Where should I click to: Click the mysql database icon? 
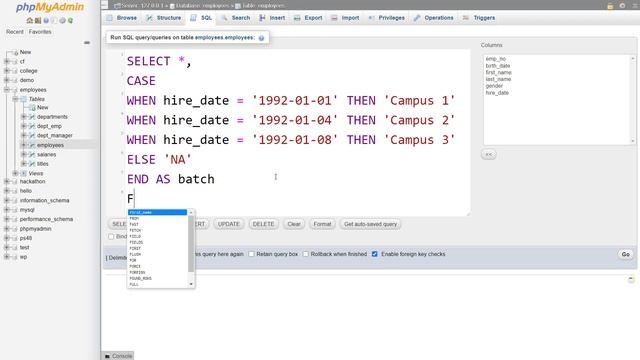point(15,210)
